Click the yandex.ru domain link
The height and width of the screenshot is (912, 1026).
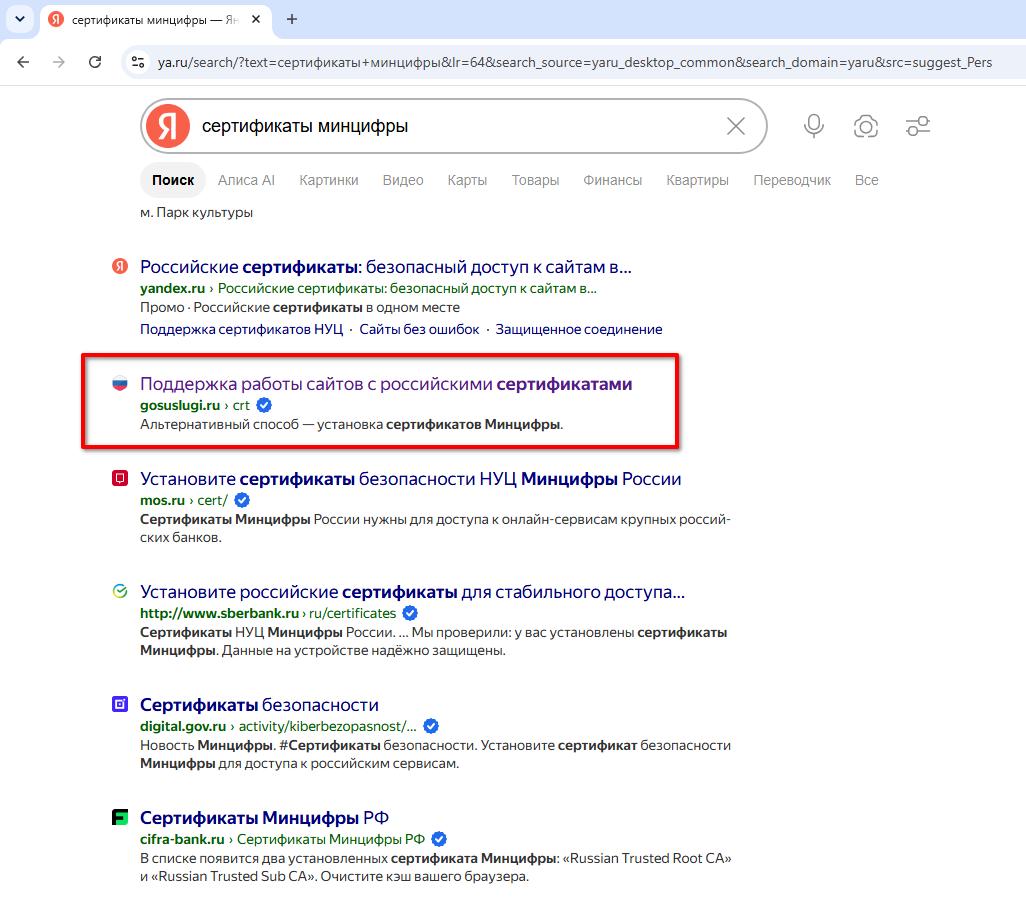point(172,289)
